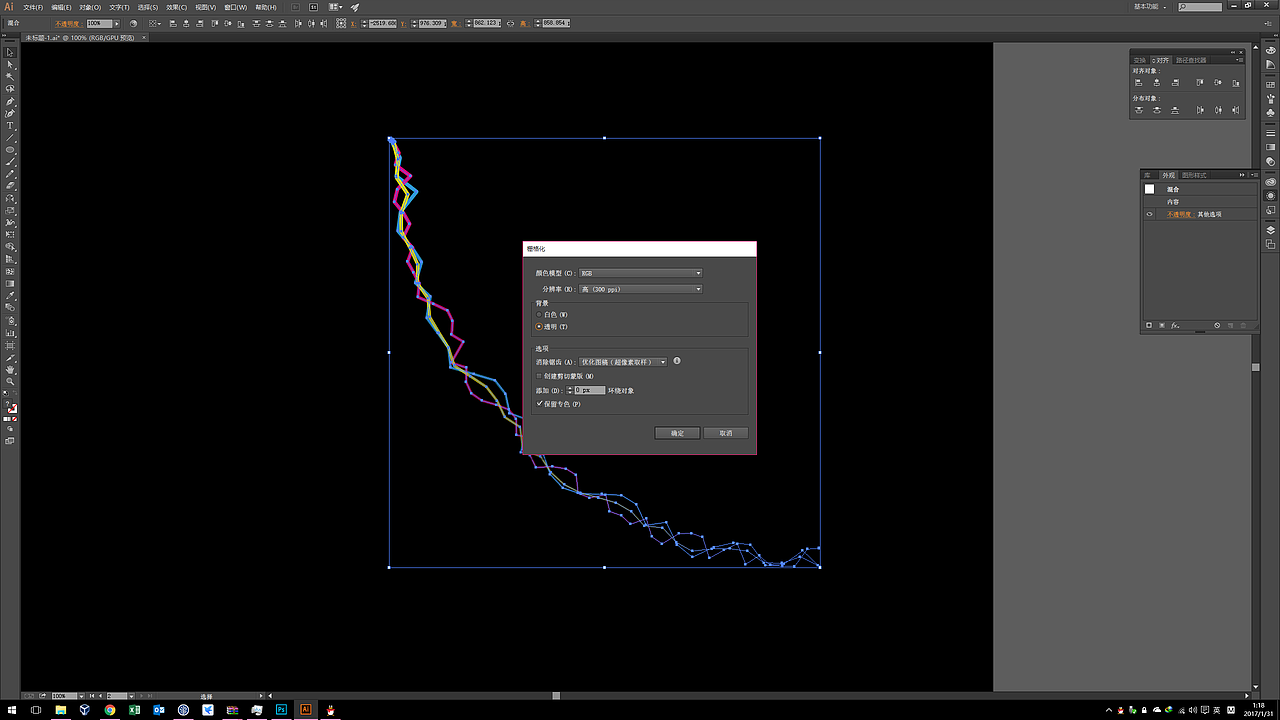Toggle visibility eye for the opacity row
This screenshot has height=720, width=1280.
(1149, 214)
